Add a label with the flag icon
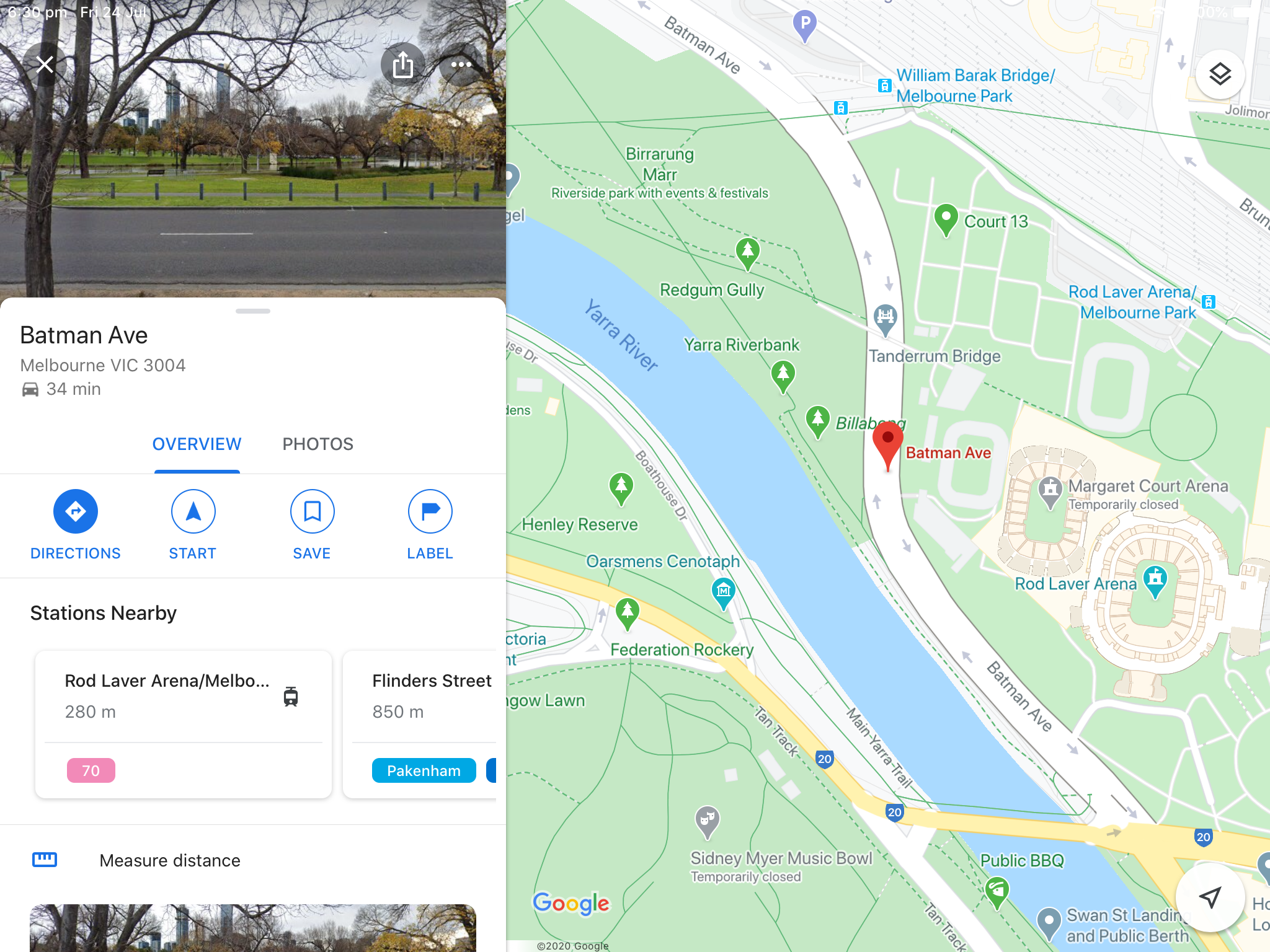 pyautogui.click(x=430, y=511)
